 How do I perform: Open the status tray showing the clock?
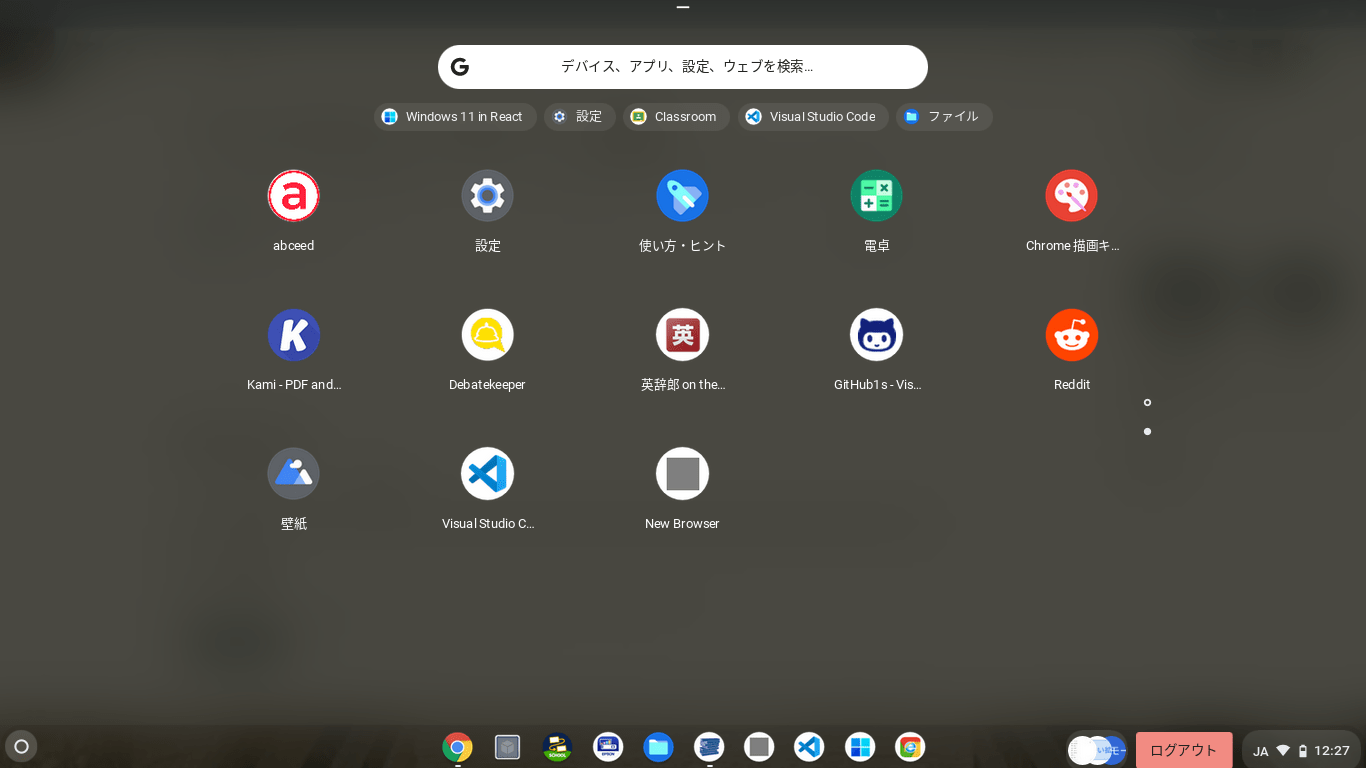[x=1301, y=750]
